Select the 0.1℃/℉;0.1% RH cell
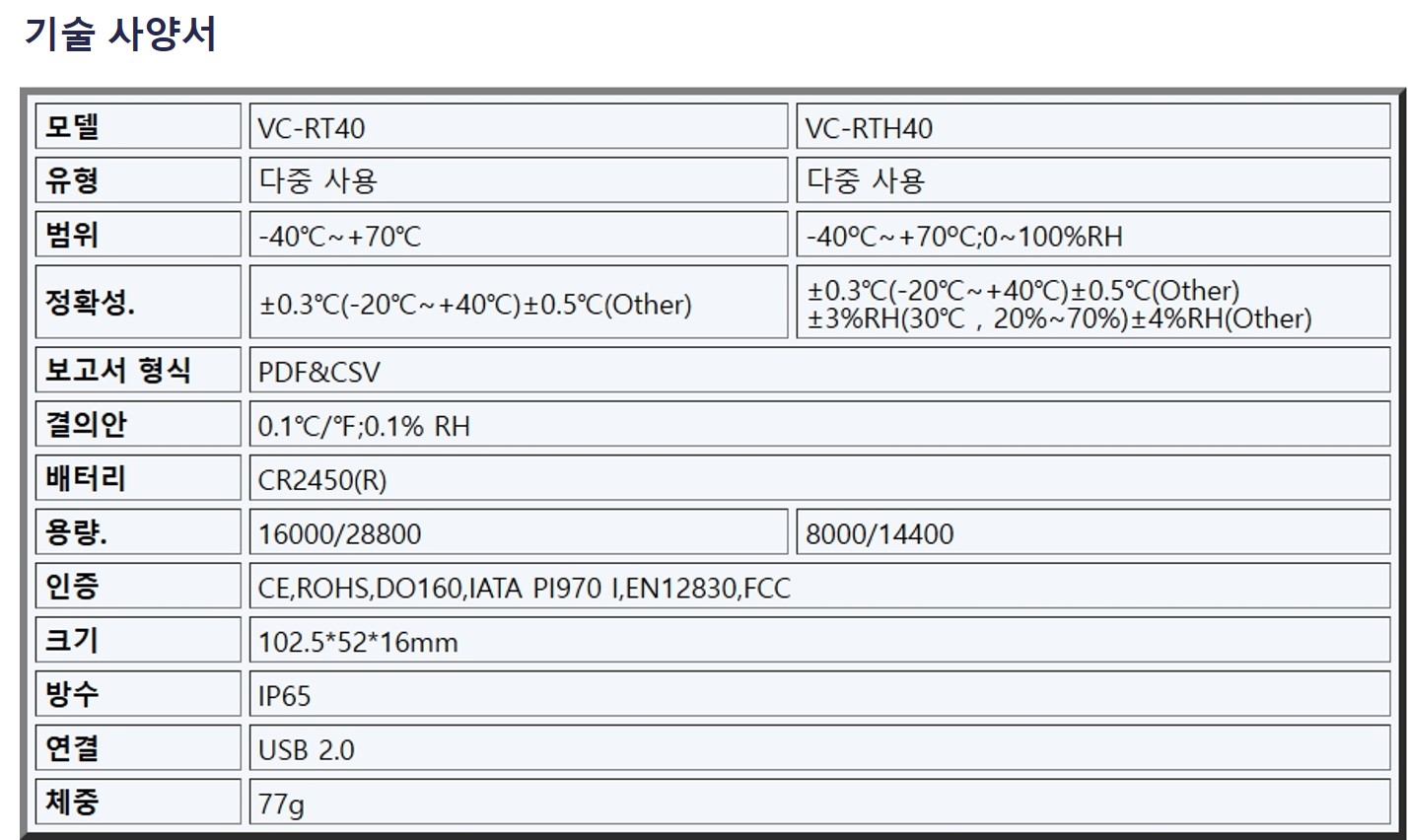This screenshot has height=840, width=1408. pos(818,425)
